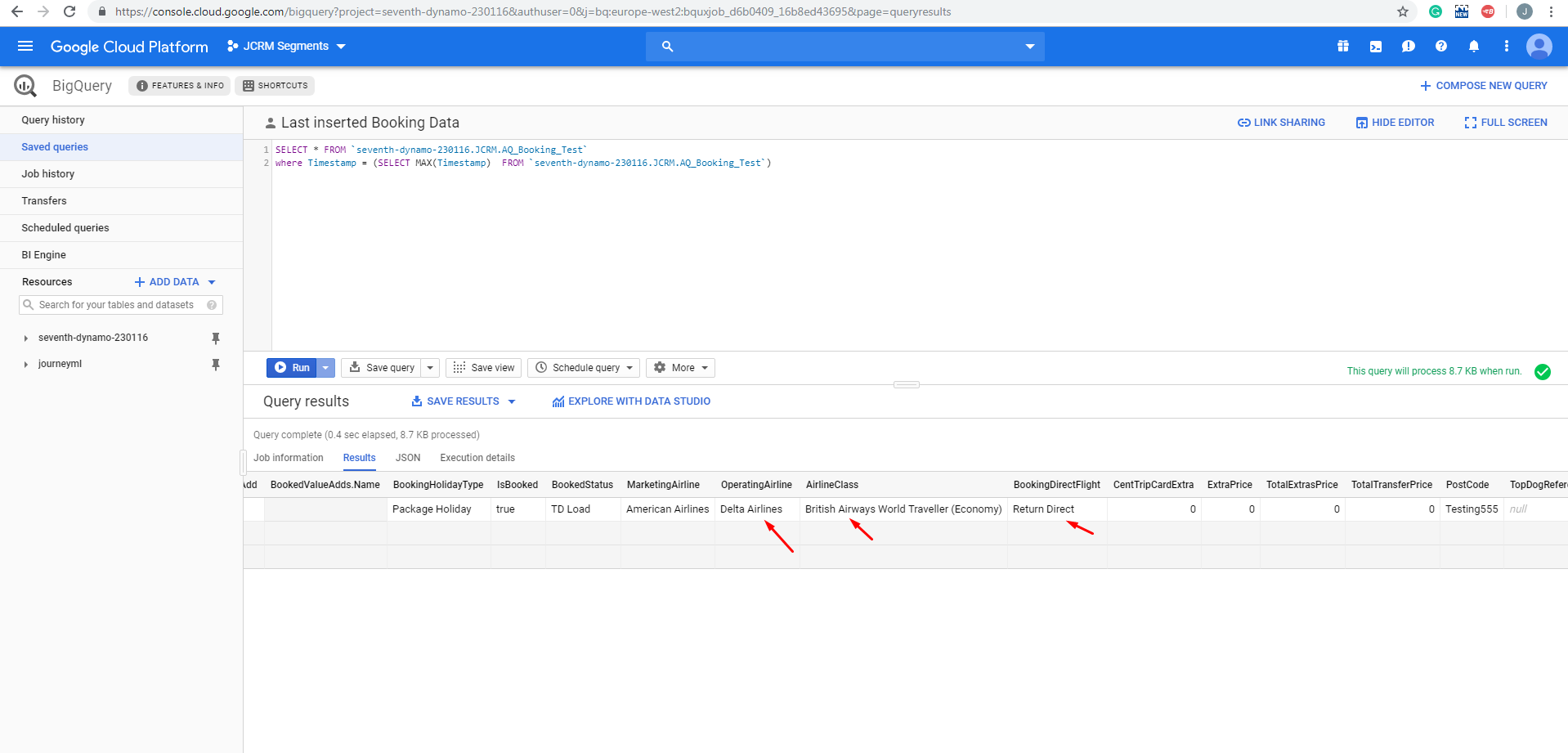This screenshot has height=753, width=1568.
Task: Open the console settings kebab menu
Action: 1507,47
